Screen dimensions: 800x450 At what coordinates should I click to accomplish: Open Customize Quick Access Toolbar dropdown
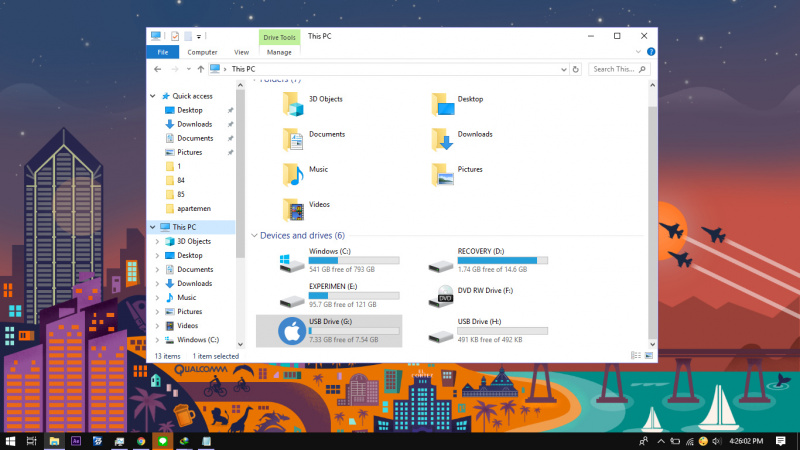click(199, 36)
